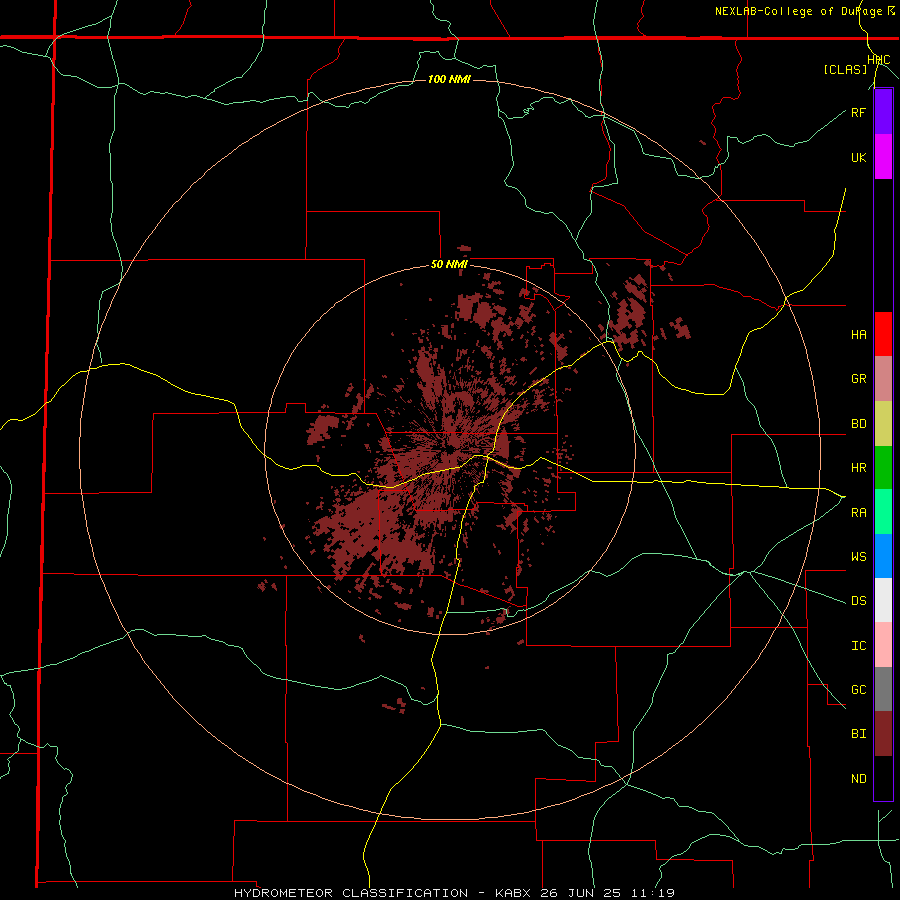Image resolution: width=900 pixels, height=900 pixels.
Task: Click the WS legend label
Action: [858, 557]
